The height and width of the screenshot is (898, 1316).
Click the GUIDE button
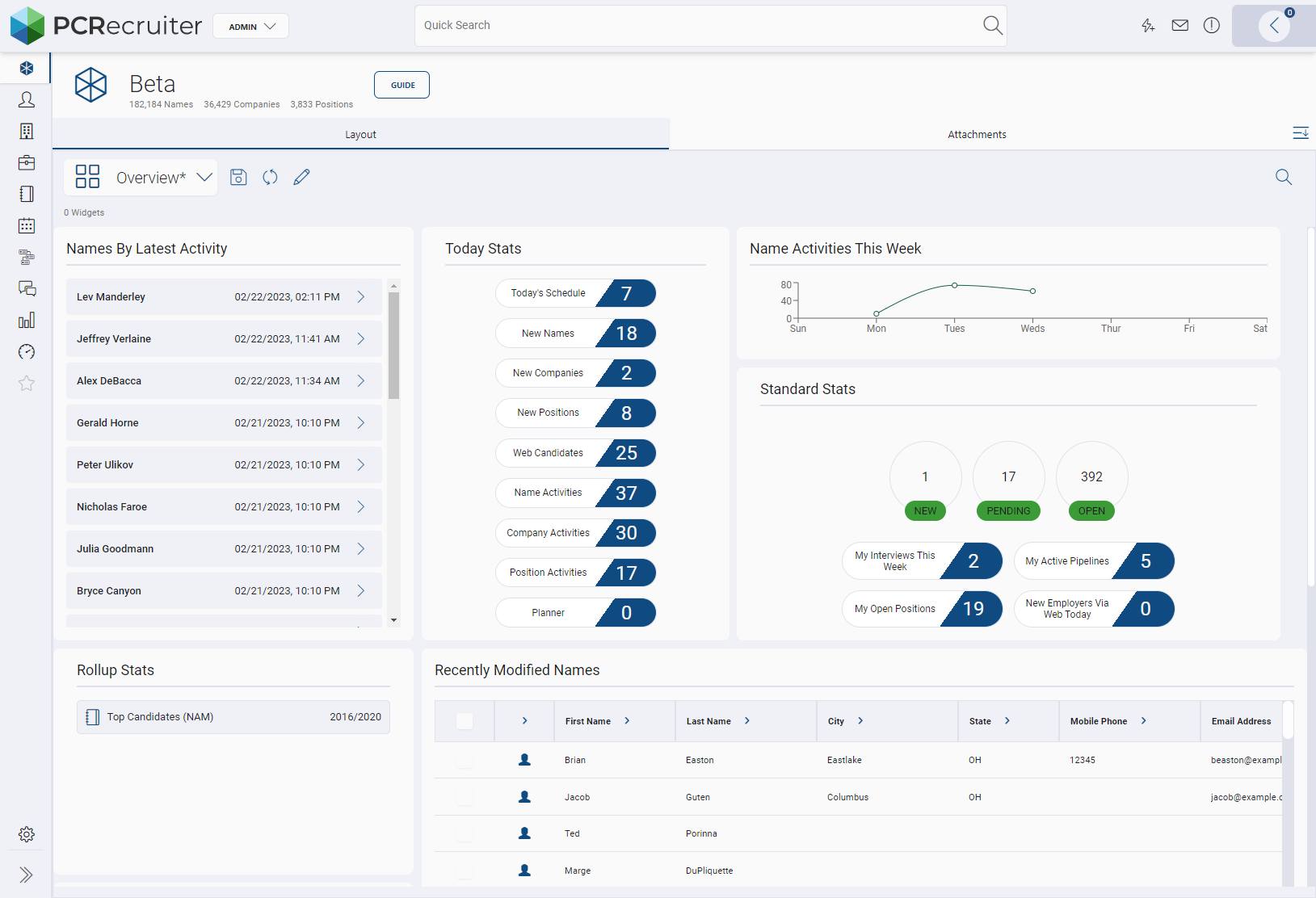pos(402,85)
